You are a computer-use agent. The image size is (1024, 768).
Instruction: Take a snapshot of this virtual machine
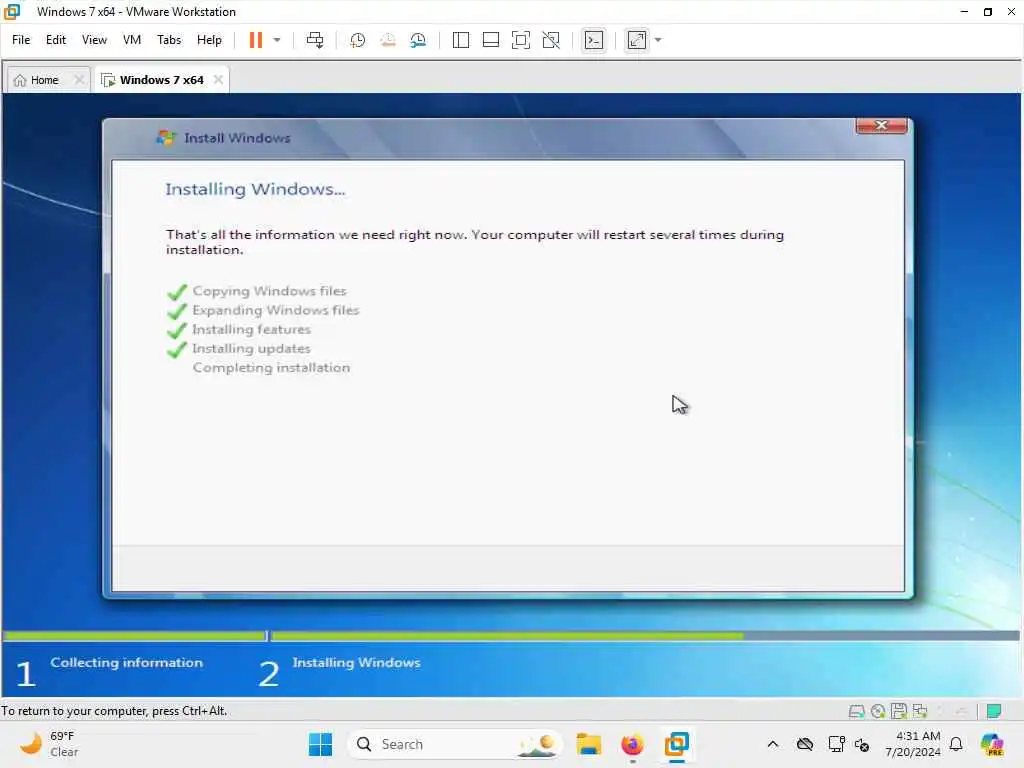pyautogui.click(x=357, y=40)
